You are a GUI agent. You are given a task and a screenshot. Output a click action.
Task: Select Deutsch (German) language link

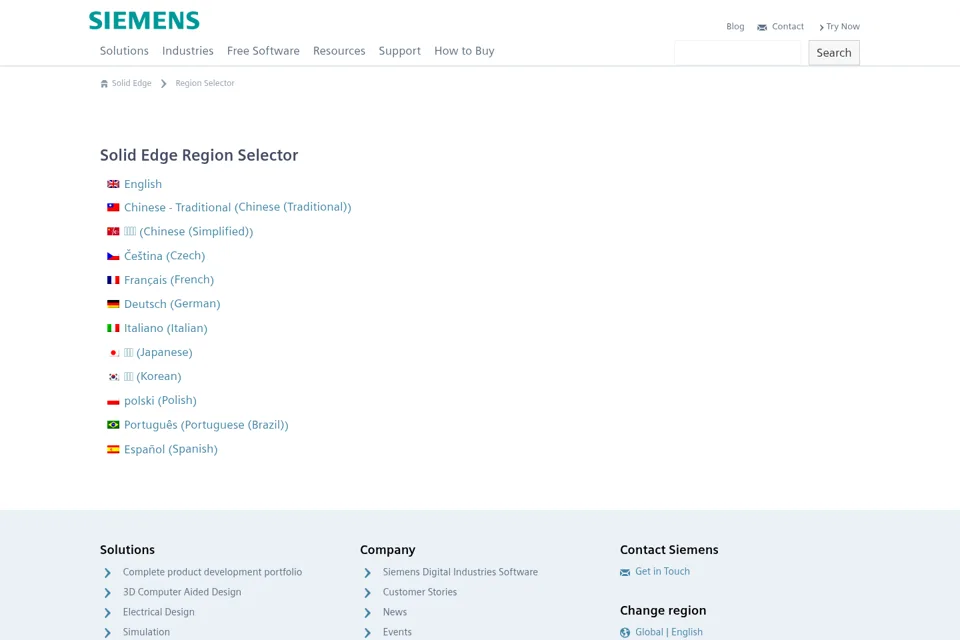[x=172, y=304]
